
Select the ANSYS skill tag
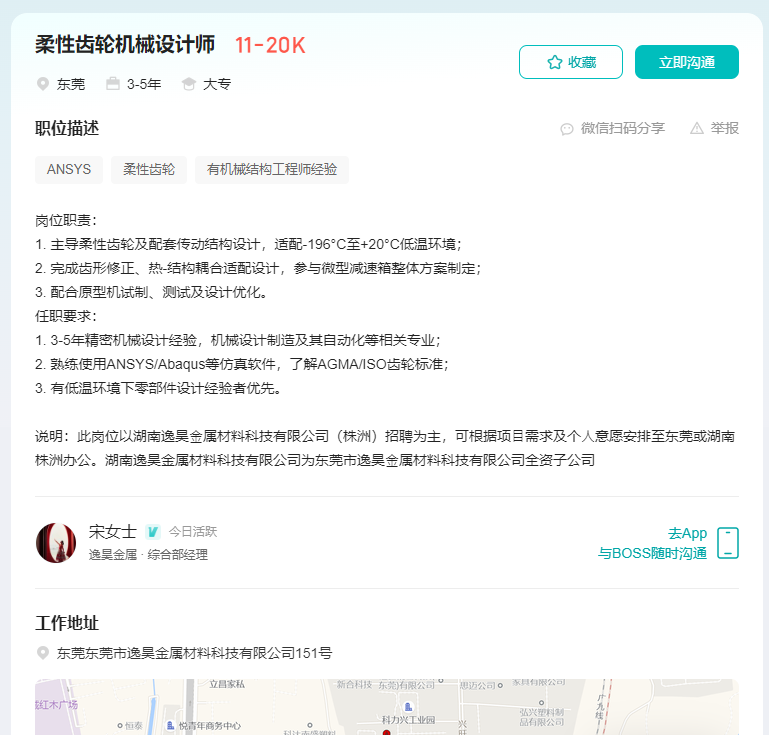69,170
